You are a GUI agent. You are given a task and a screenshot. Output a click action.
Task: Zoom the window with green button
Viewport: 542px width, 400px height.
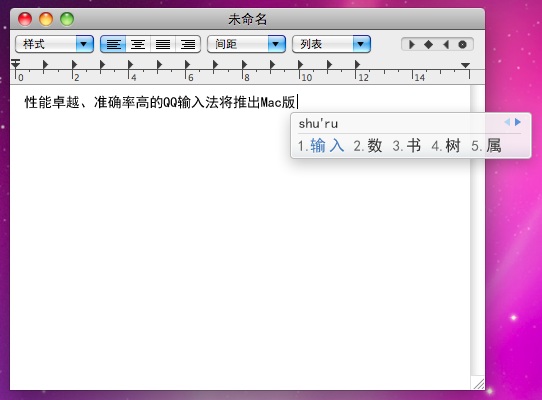pyautogui.click(x=67, y=19)
